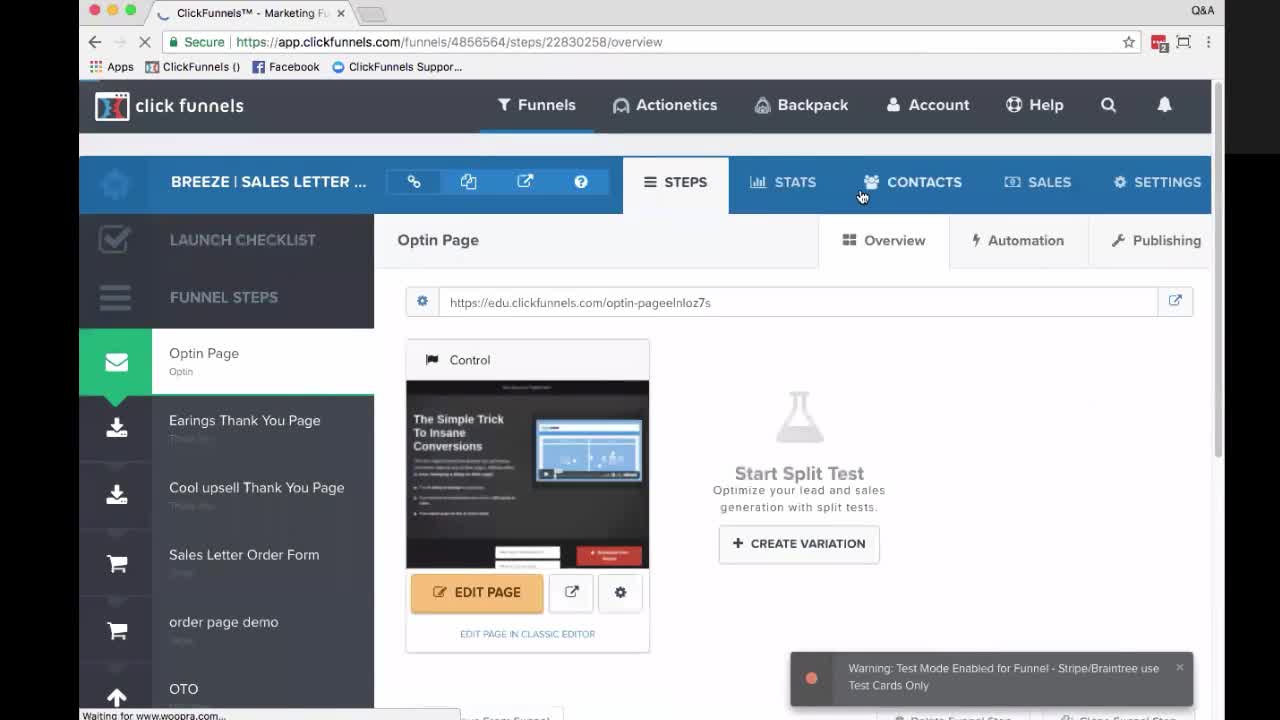Click the Funnel Steps hamburger icon

tap(115, 297)
